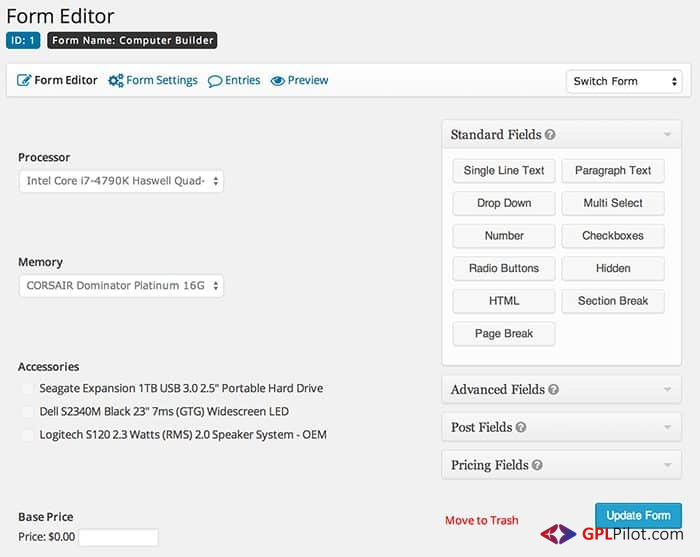Screen dimensions: 700x557
Task: Open Pricing Fields help question-mark icon
Action: point(538,465)
